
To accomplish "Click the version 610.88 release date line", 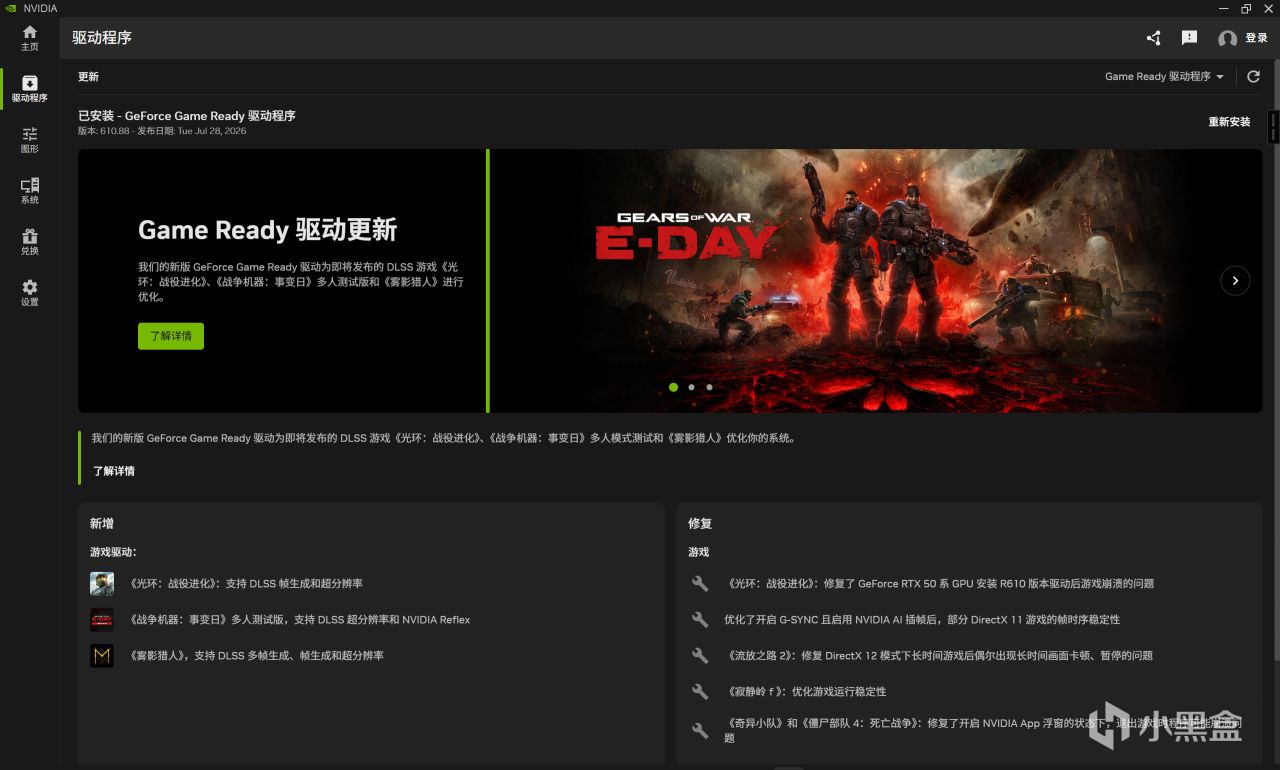I will (162, 131).
